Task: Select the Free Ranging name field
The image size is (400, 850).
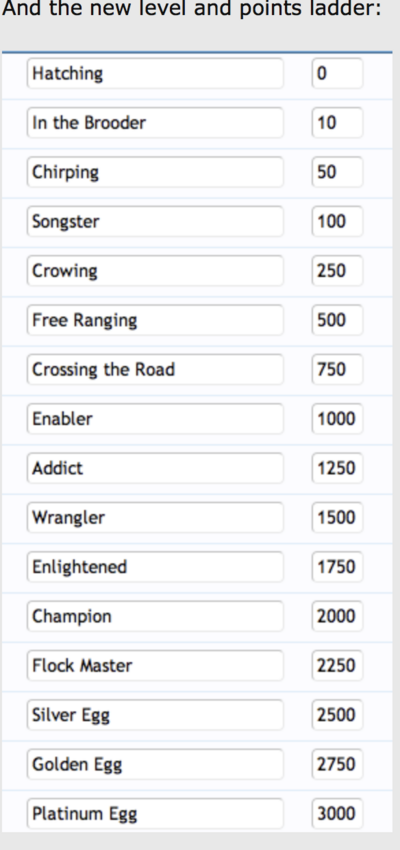Action: tap(155, 320)
